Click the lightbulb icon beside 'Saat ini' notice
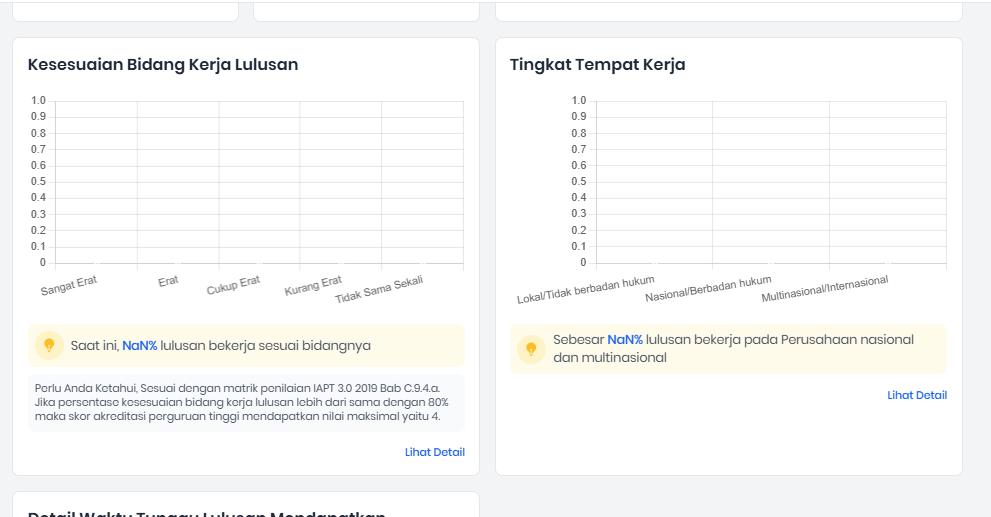991x517 pixels. click(x=49, y=346)
